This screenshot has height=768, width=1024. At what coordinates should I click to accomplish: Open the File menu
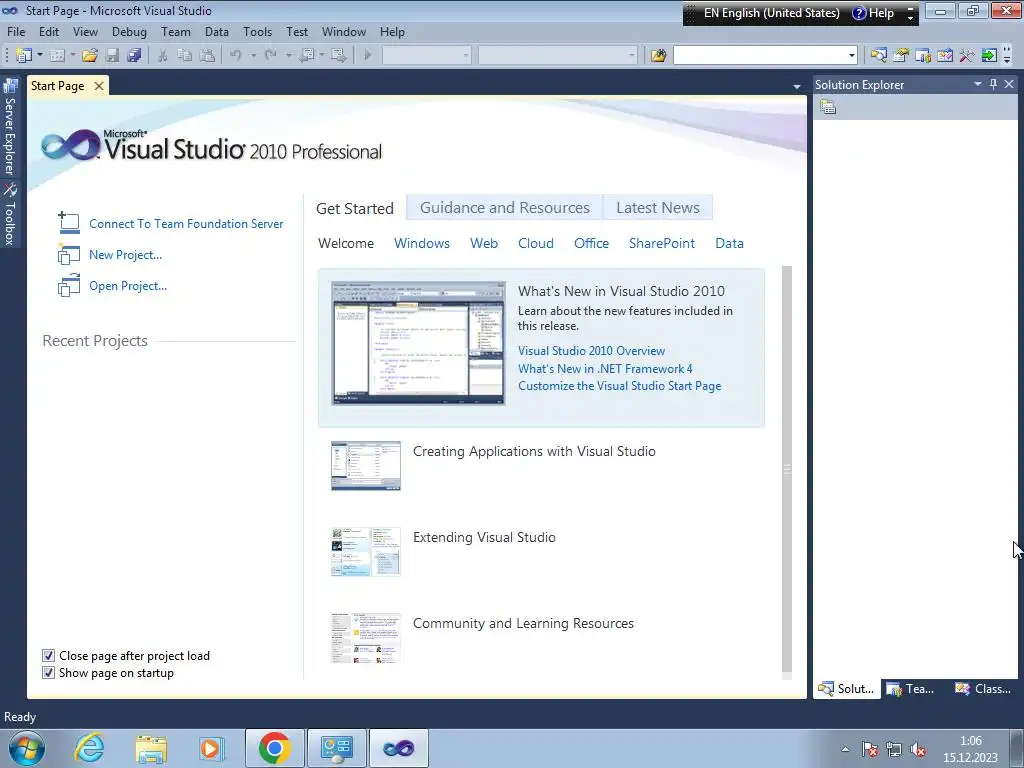16,31
